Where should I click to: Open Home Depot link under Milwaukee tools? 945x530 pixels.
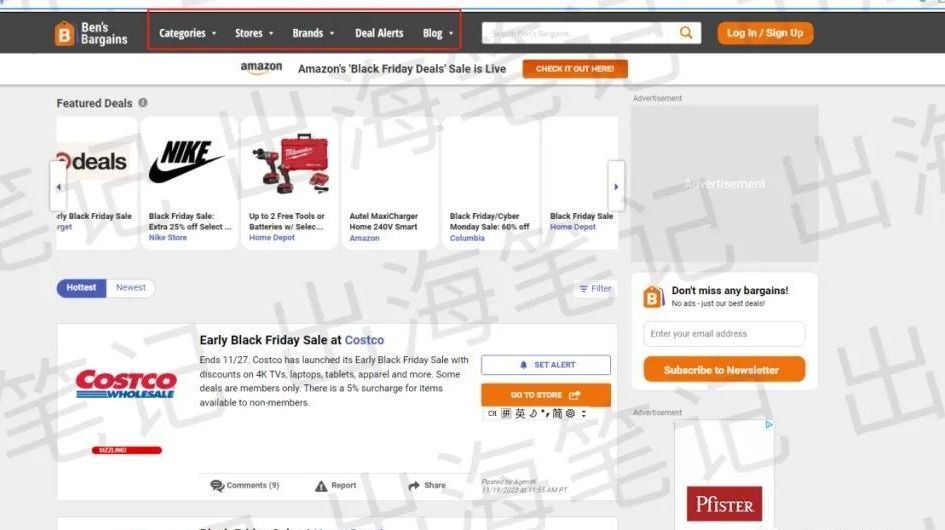point(272,238)
